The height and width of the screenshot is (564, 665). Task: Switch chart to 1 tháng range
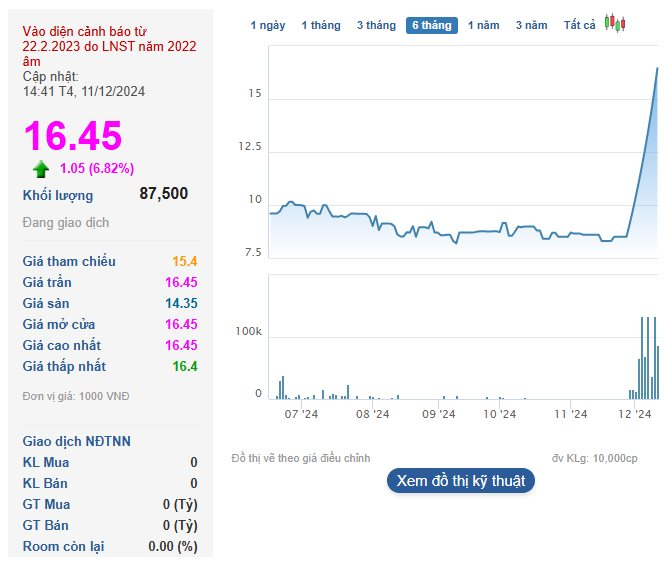[320, 25]
